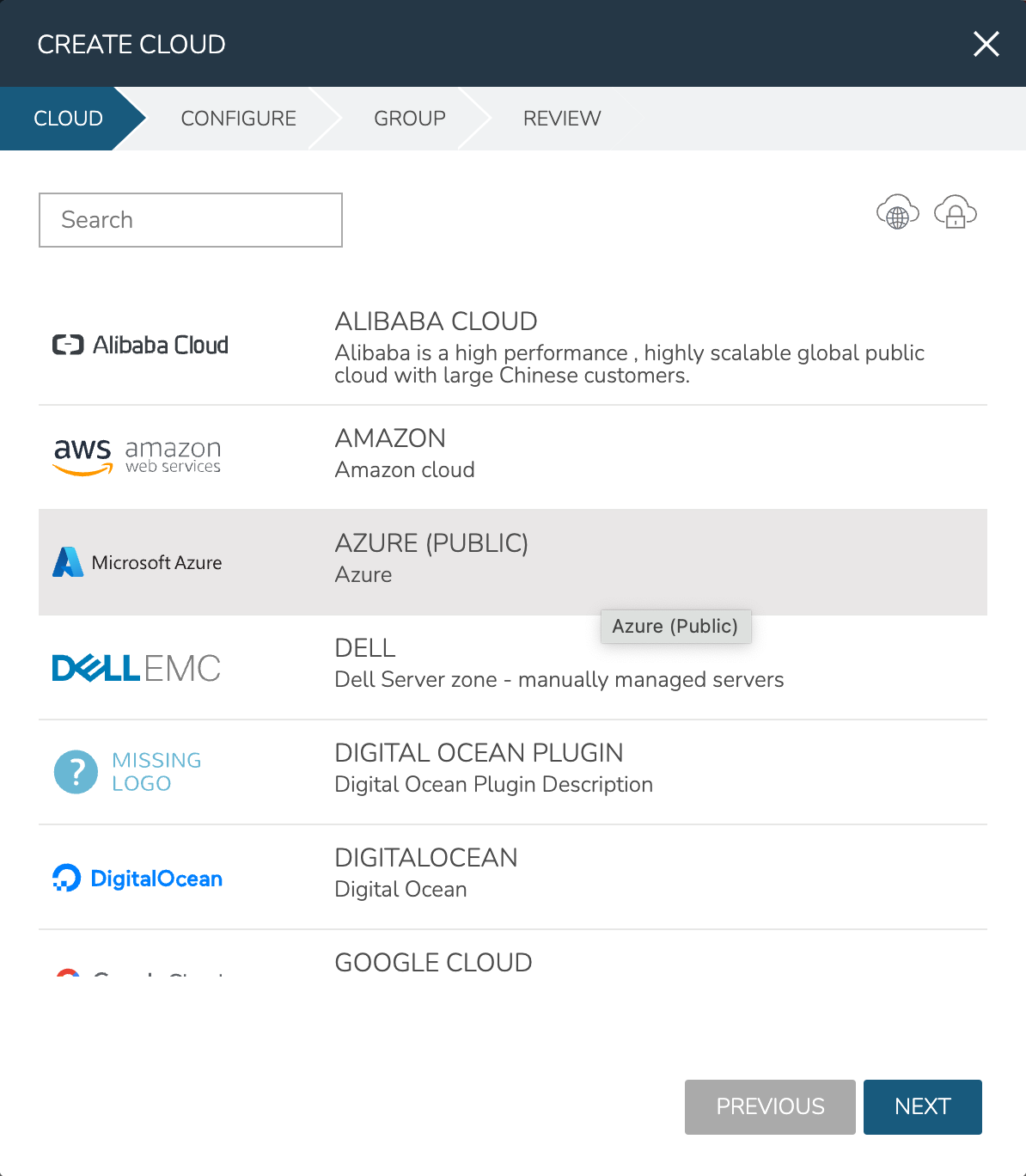
Task: Switch to the Cloud step tab
Action: point(69,119)
